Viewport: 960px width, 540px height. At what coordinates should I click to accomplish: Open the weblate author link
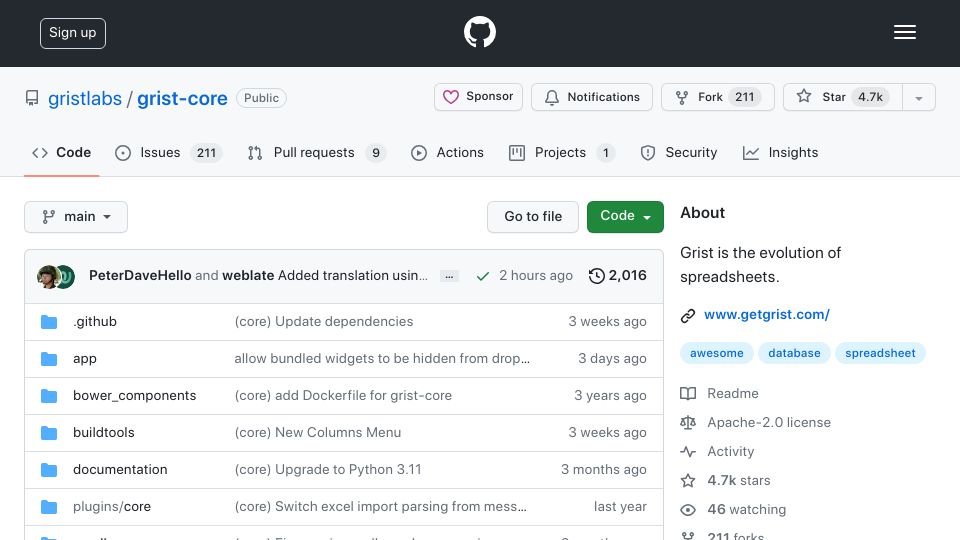point(248,276)
